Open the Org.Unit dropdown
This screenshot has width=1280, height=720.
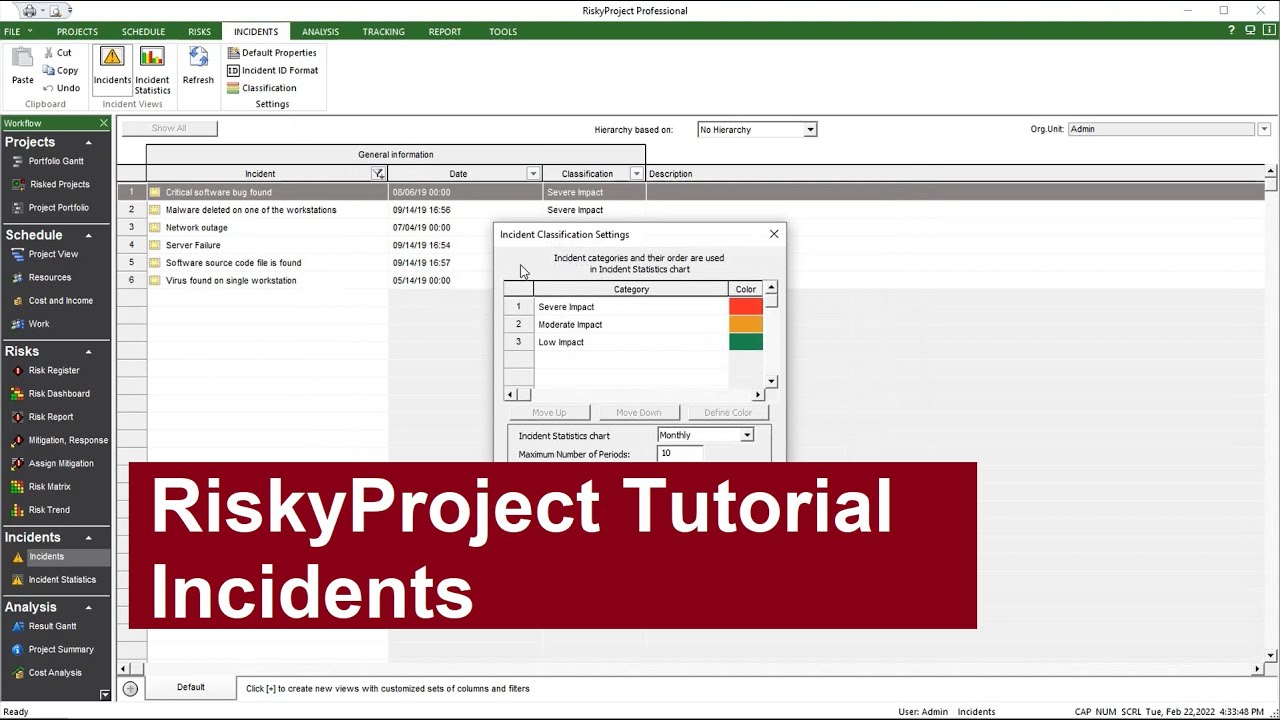[x=1264, y=129]
